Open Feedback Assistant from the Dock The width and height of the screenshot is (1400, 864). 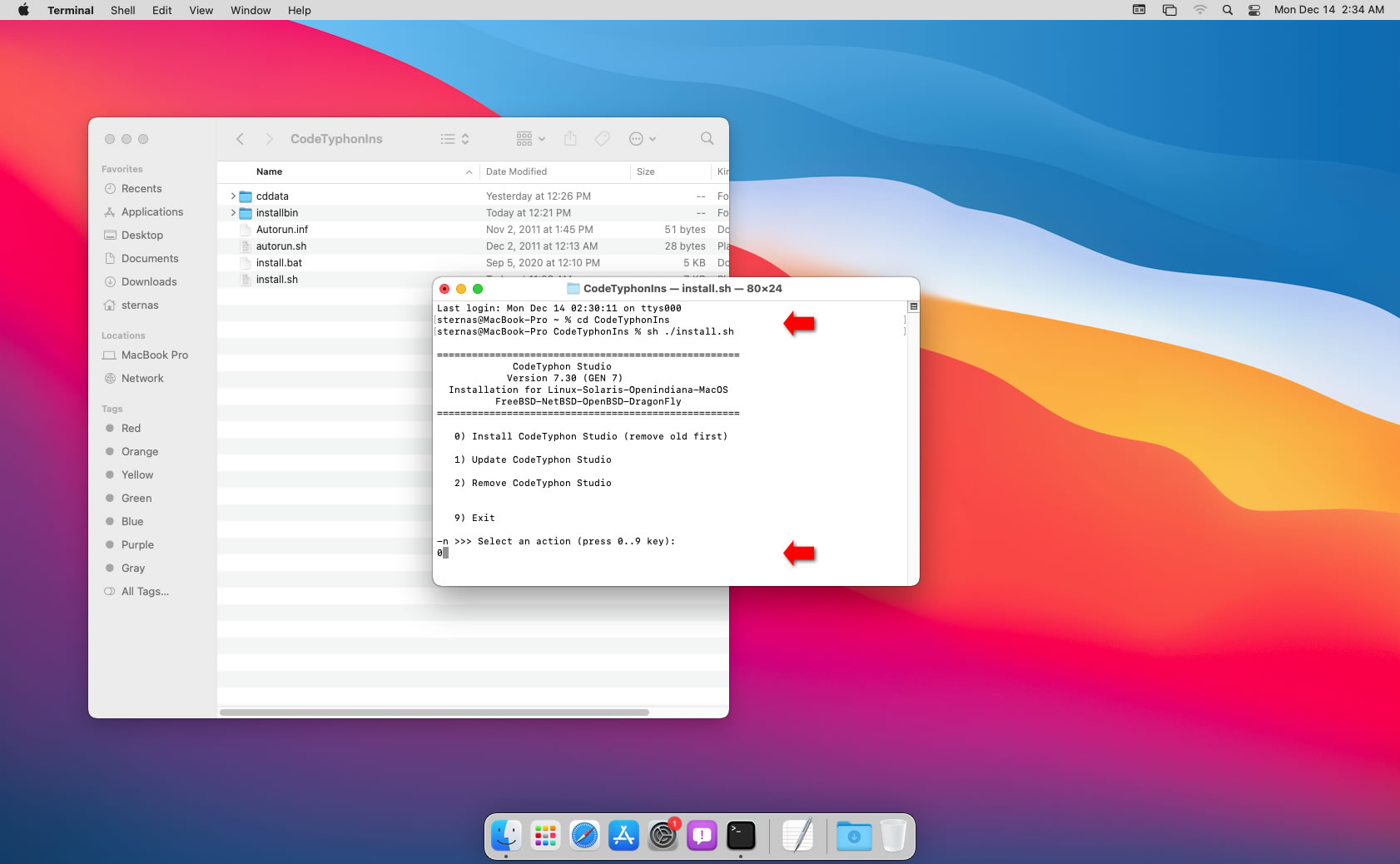(x=702, y=836)
